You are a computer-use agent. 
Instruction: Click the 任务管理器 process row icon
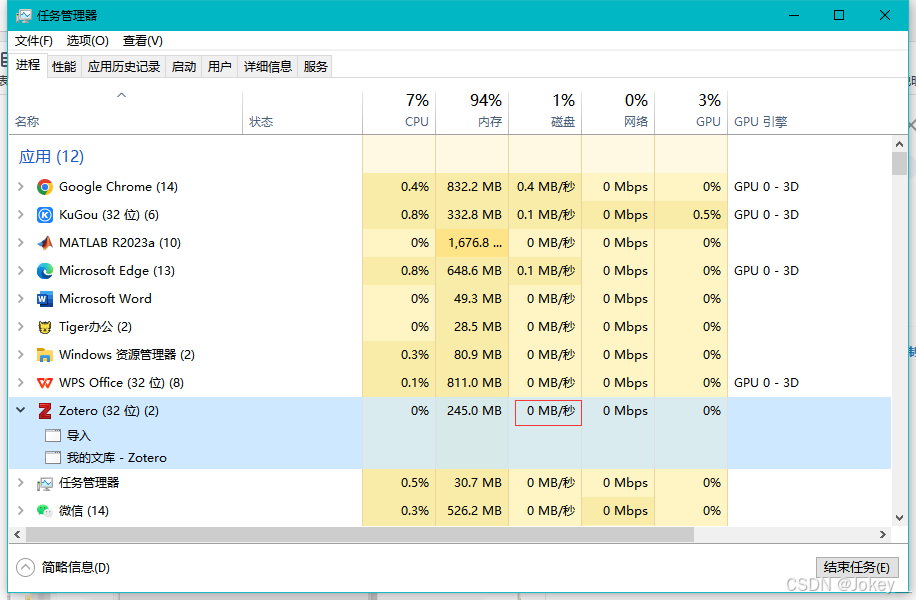point(44,483)
